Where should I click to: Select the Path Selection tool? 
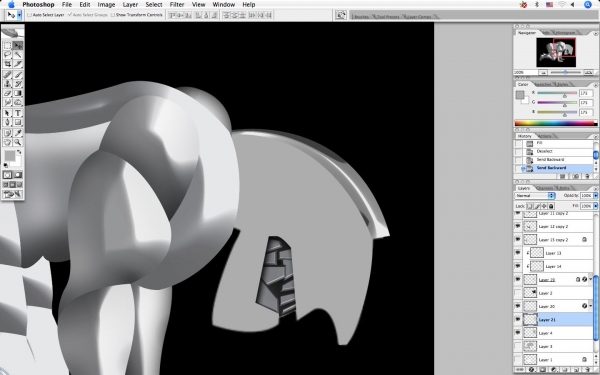[x=7, y=113]
